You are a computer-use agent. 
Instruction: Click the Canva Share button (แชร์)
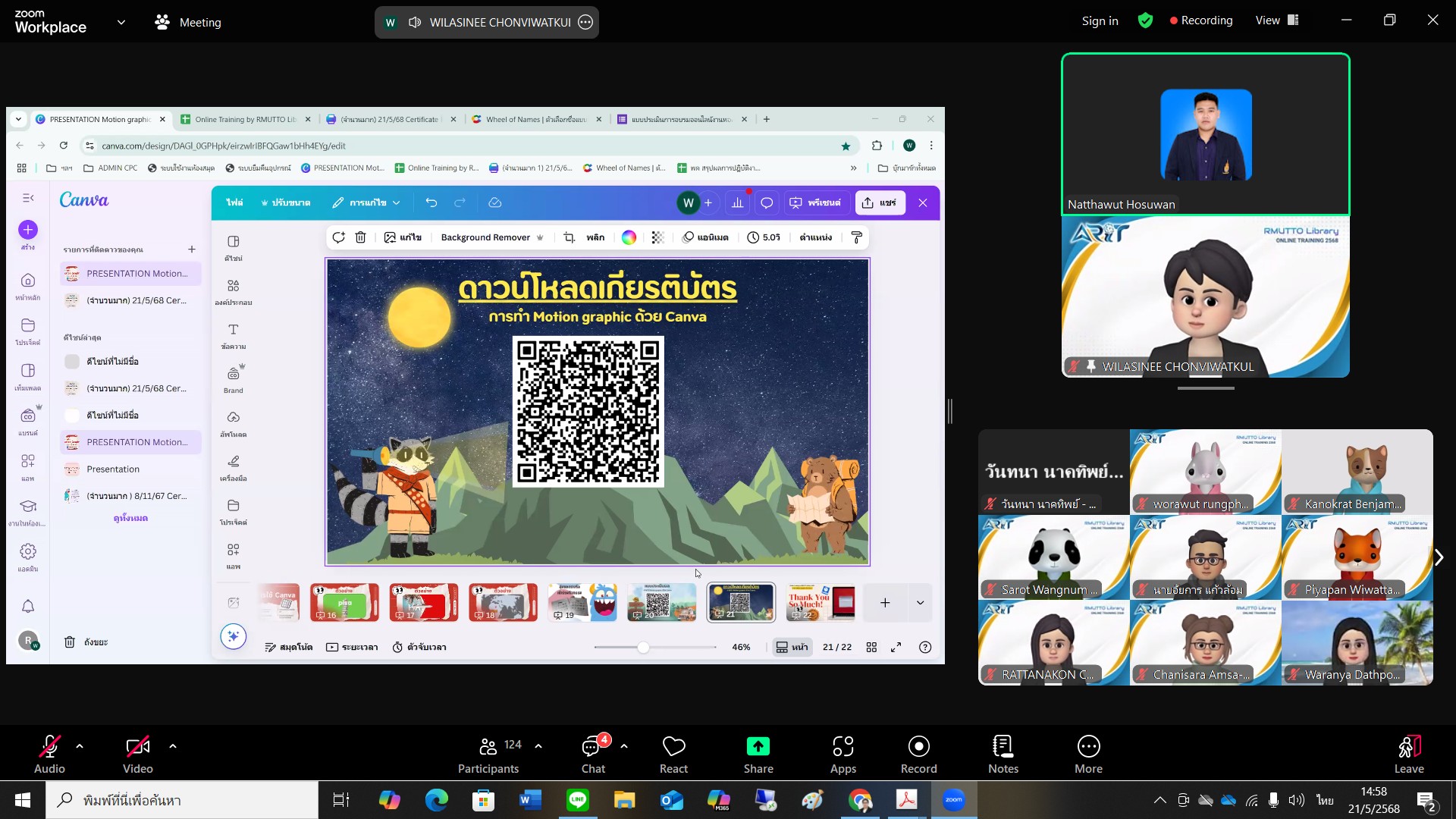click(880, 202)
